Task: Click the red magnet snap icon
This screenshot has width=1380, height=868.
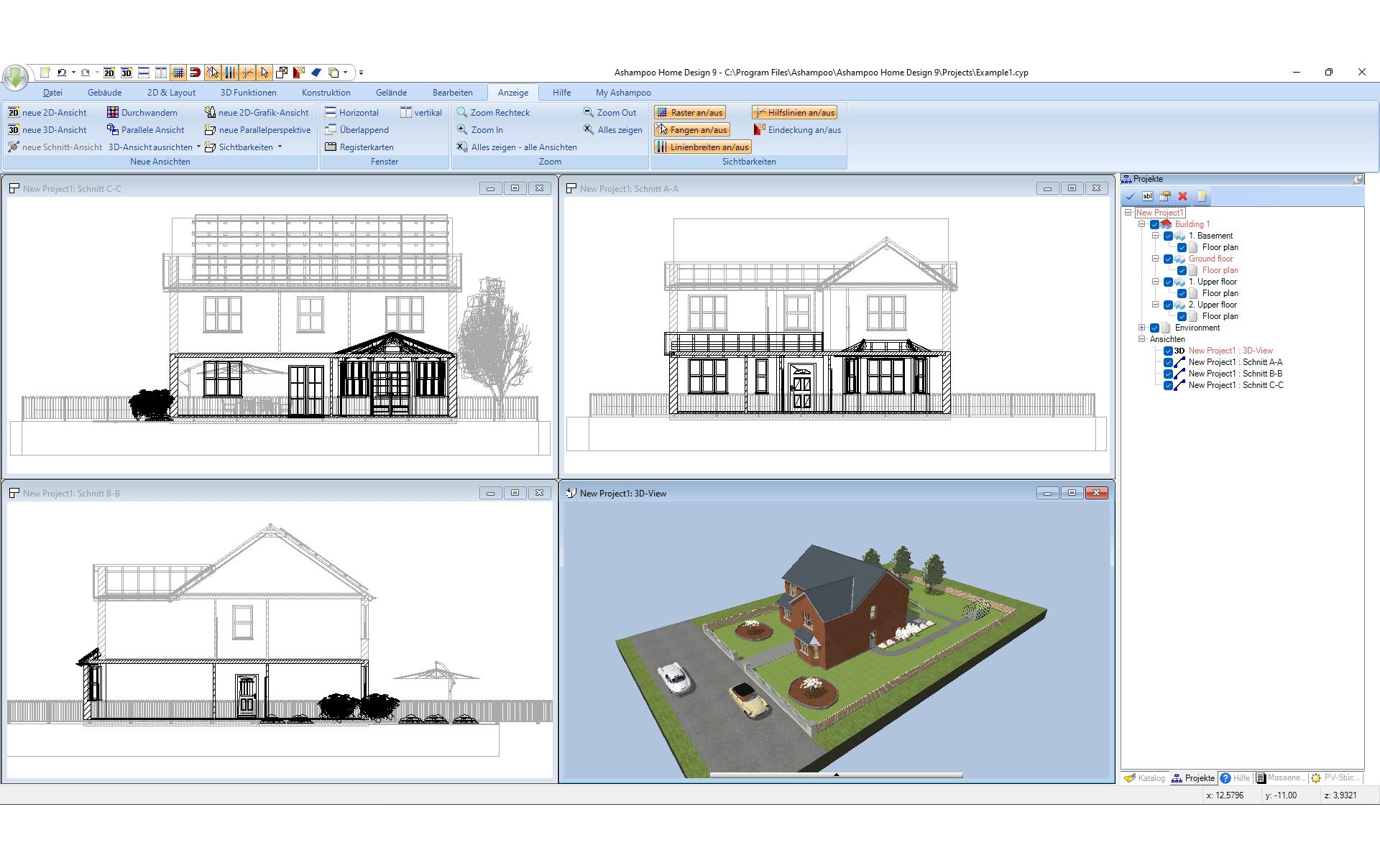Action: coord(195,73)
